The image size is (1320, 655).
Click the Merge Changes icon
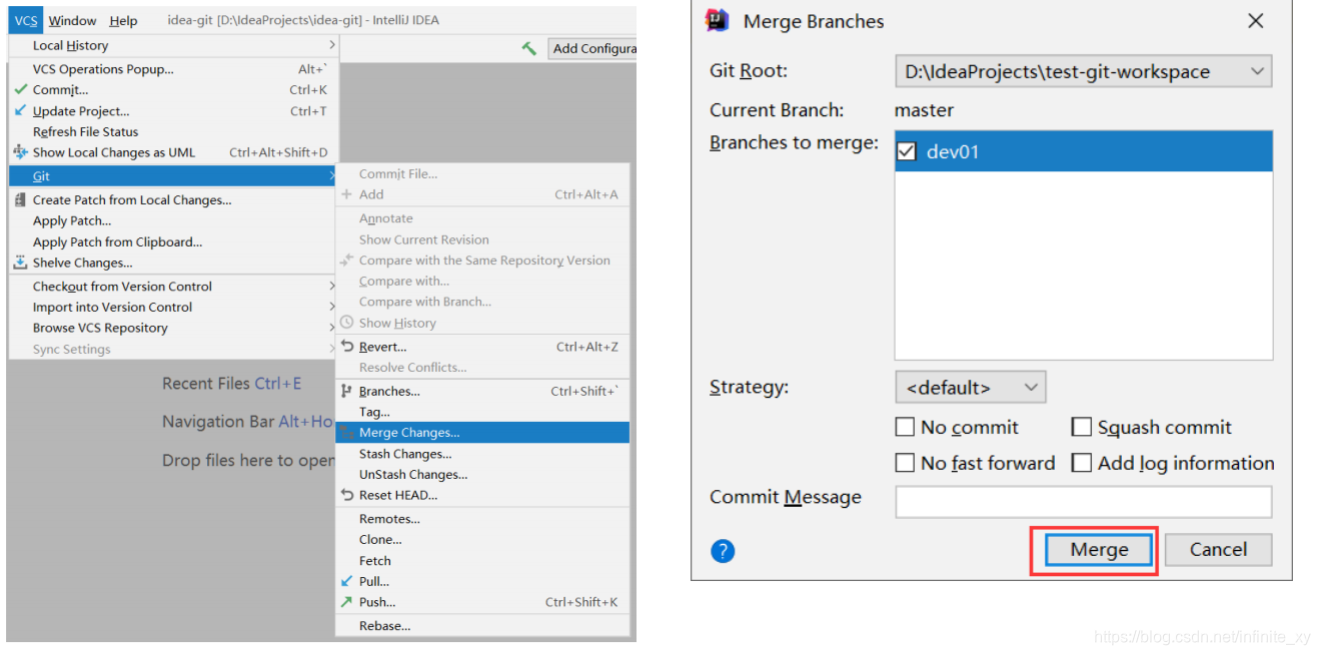click(x=347, y=433)
